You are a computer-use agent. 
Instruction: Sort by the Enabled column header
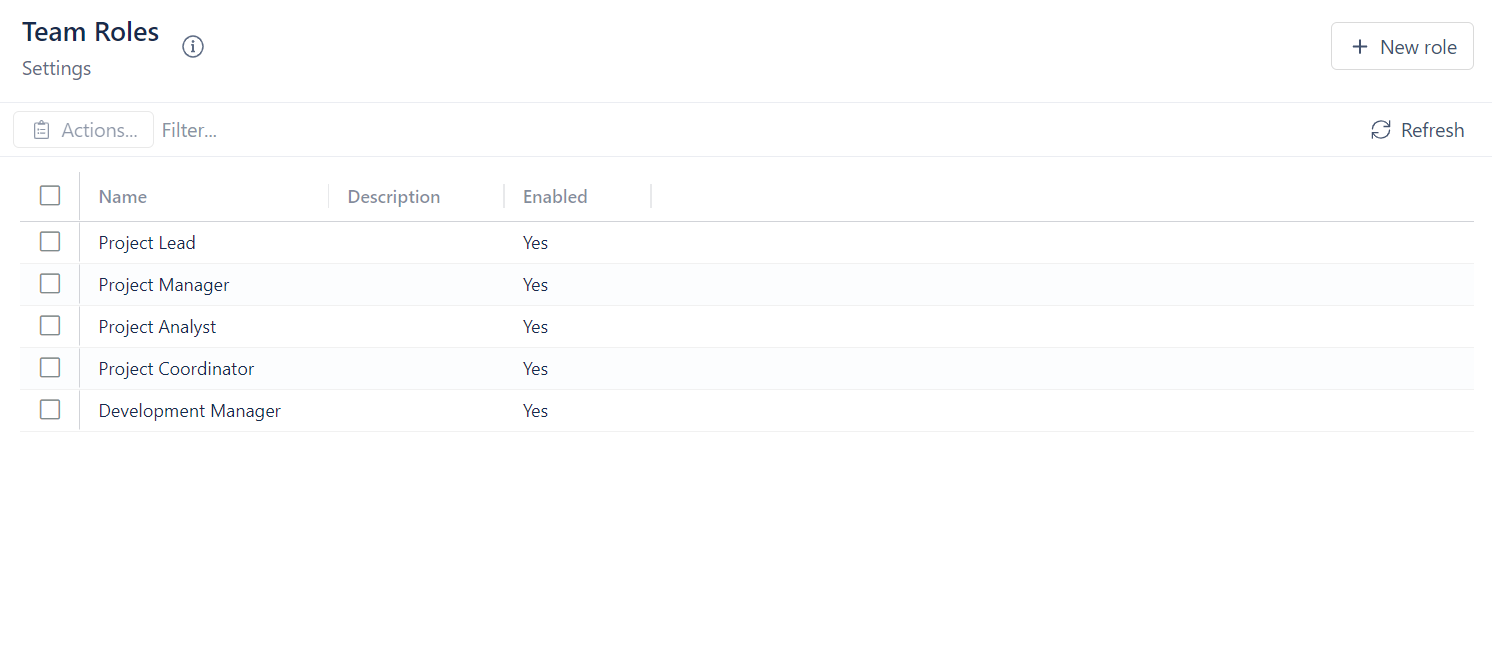(x=555, y=197)
